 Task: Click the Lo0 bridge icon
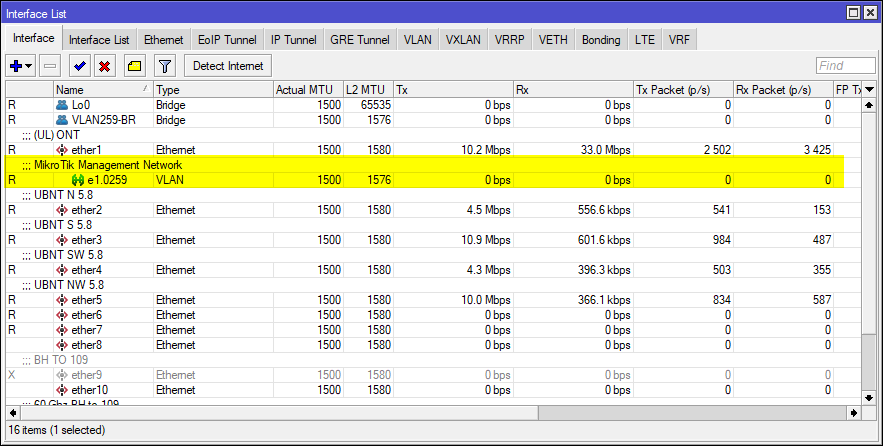(x=62, y=105)
